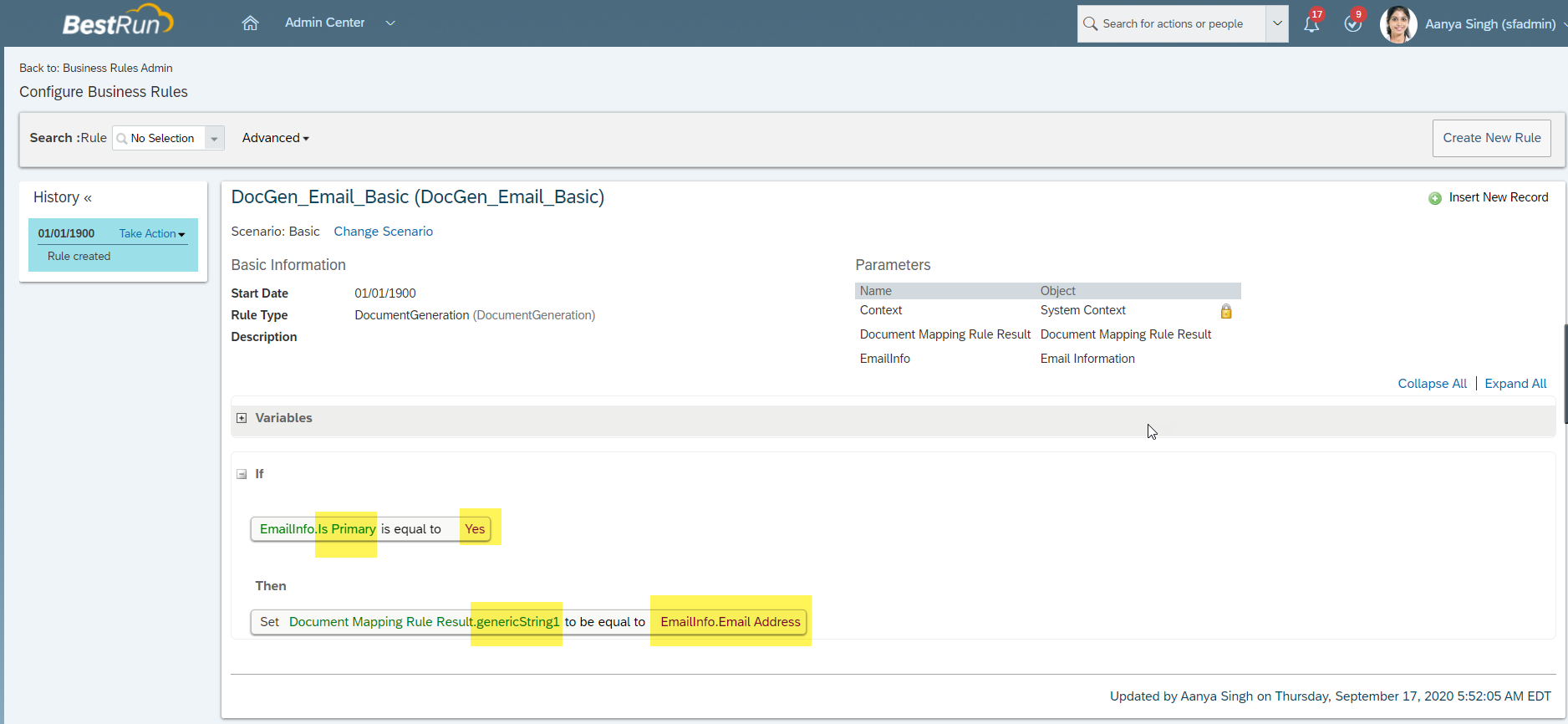The width and height of the screenshot is (1568, 724).
Task: Click the Start Date value 01/01/1900
Action: coord(385,293)
